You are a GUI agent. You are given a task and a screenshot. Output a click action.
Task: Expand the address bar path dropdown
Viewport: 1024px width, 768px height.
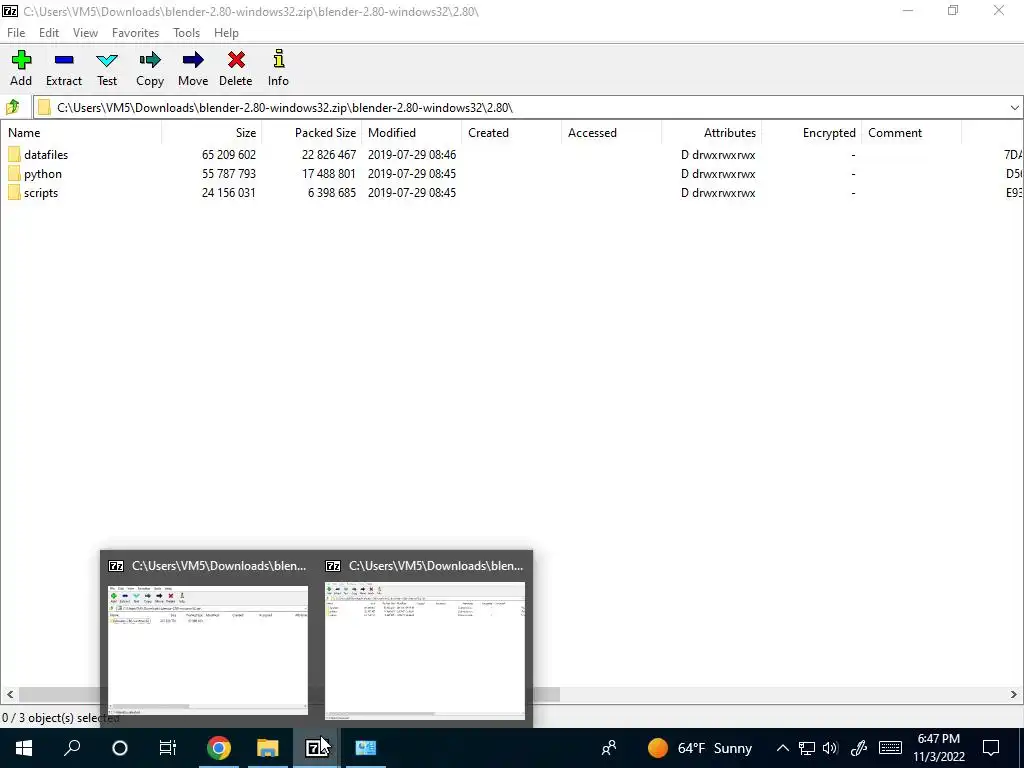pyautogui.click(x=1014, y=108)
